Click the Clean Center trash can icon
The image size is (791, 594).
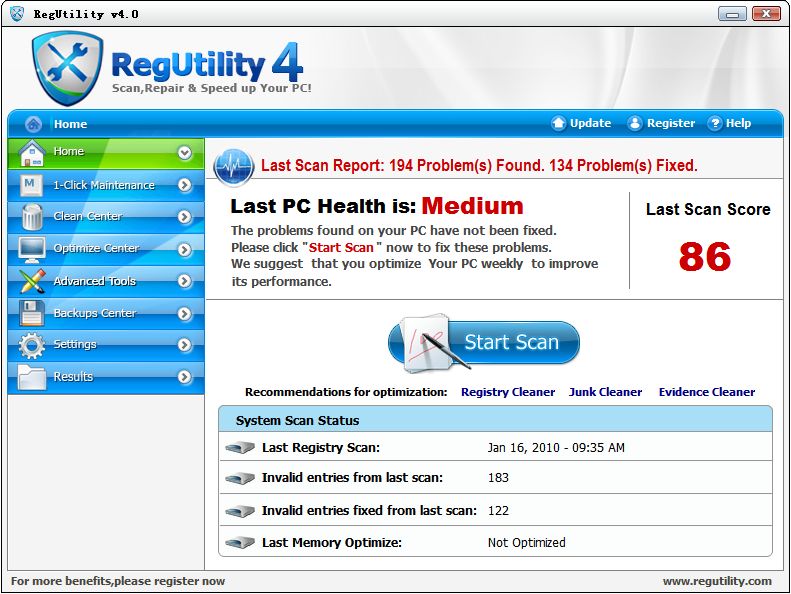pyautogui.click(x=32, y=217)
